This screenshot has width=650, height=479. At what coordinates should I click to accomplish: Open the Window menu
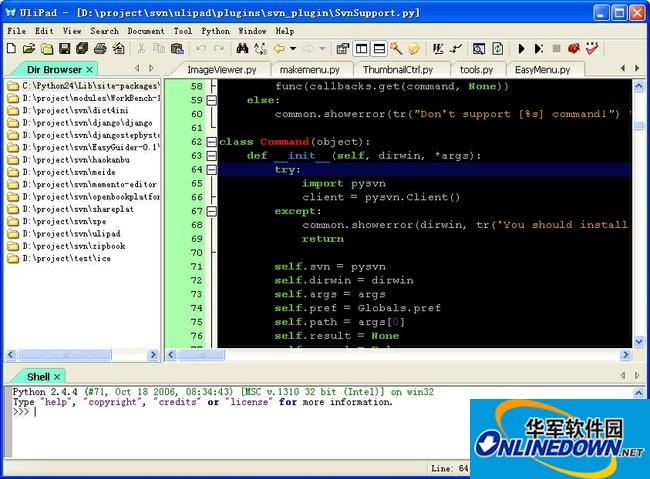(x=252, y=31)
